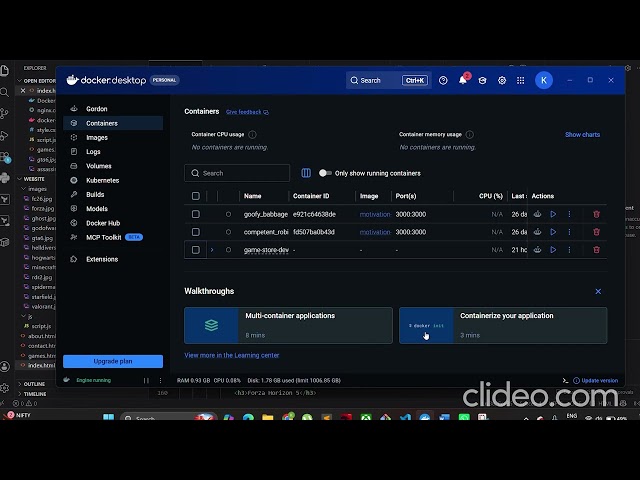Collapse OPEN EDITORS section in VS Code

36,80
